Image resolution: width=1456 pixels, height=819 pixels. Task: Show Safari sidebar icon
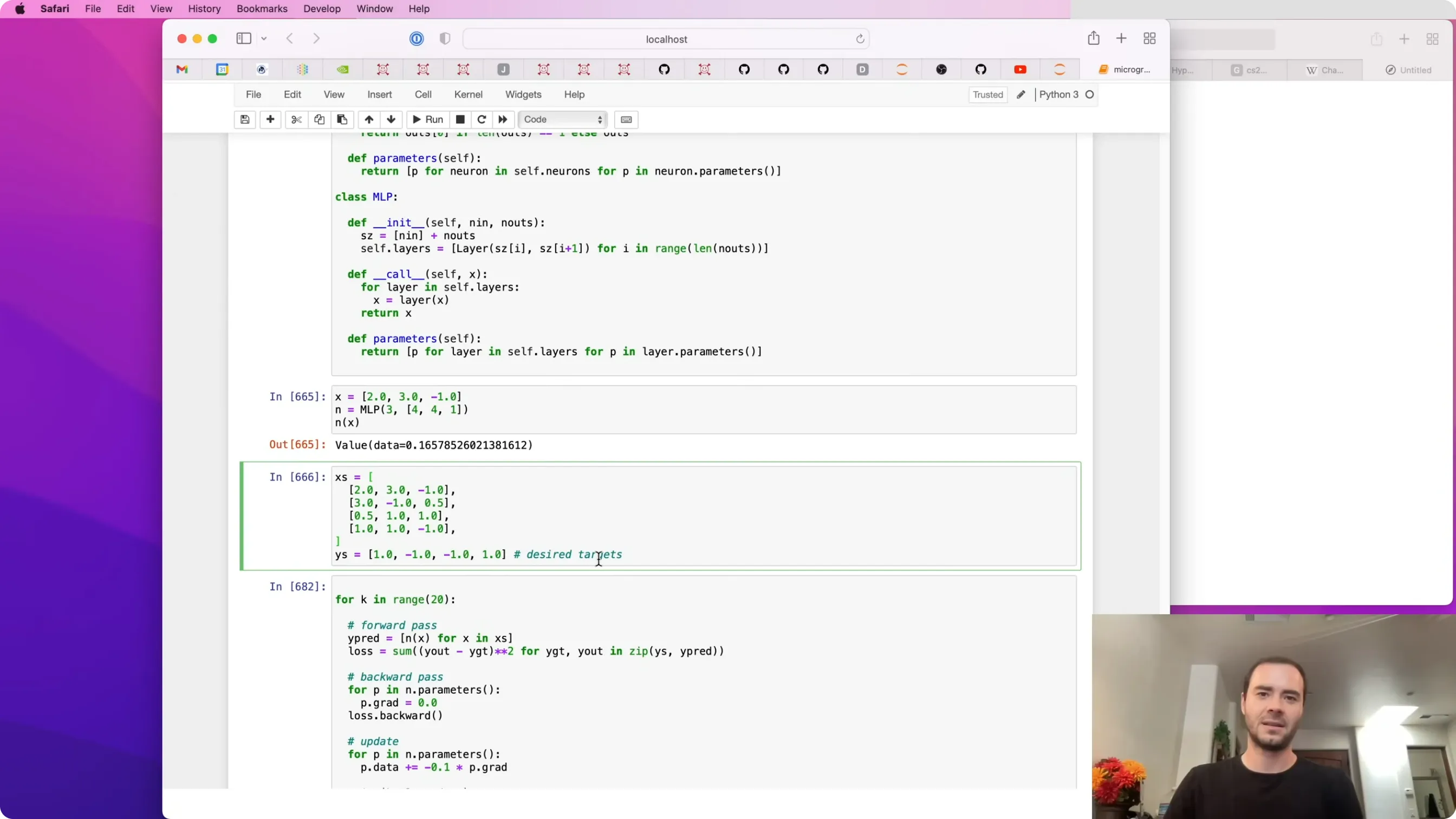(244, 38)
